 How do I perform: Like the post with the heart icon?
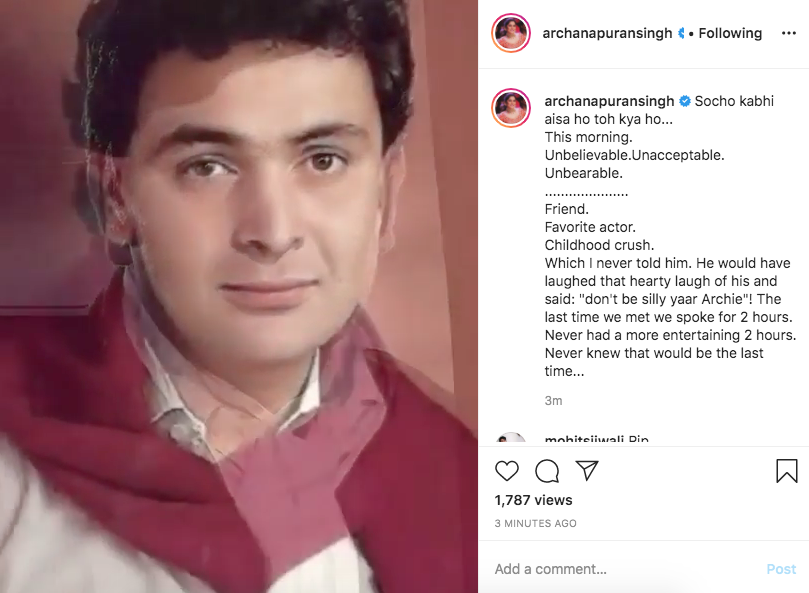click(507, 470)
